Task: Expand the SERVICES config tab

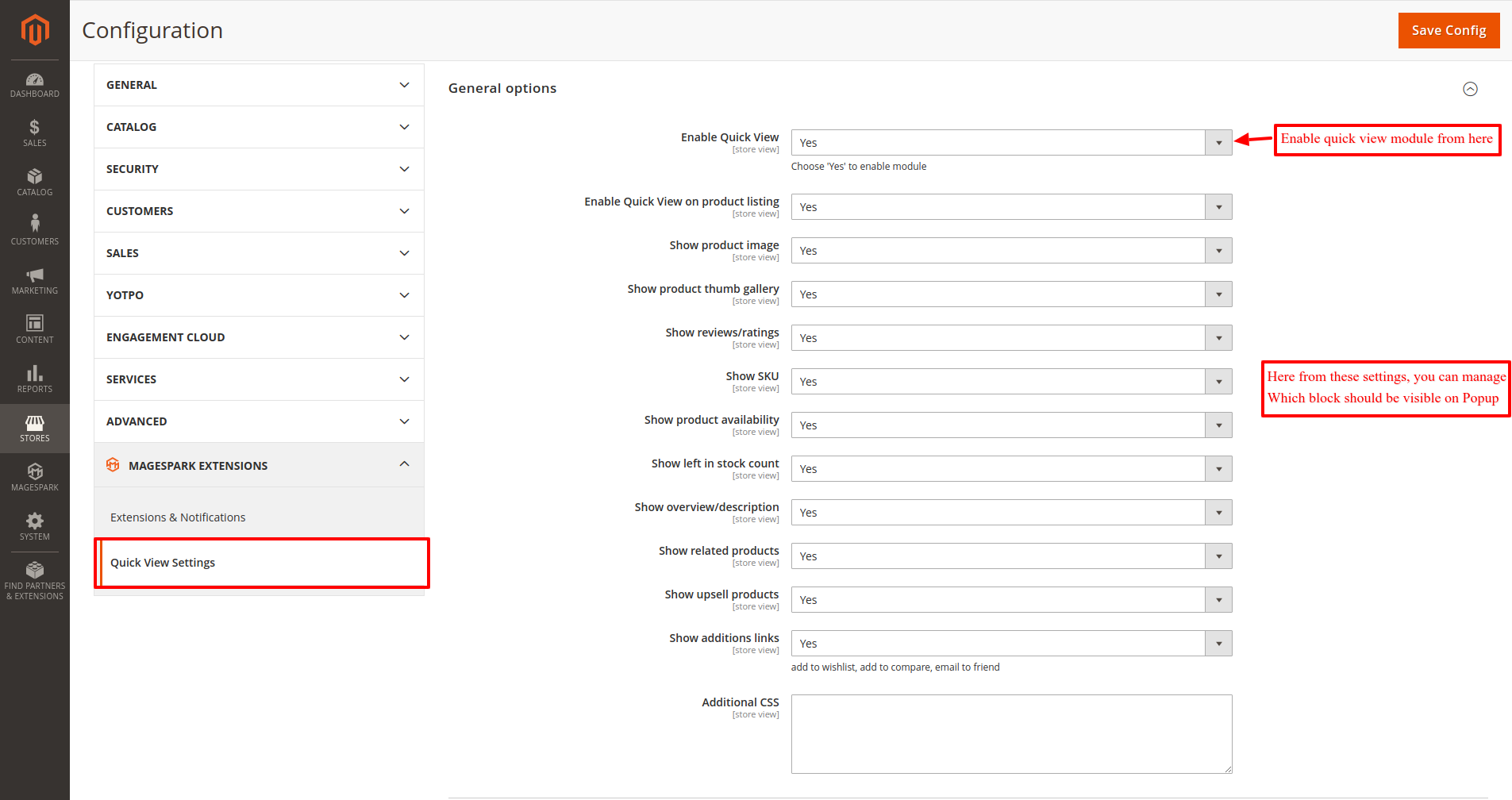Action: tap(259, 379)
